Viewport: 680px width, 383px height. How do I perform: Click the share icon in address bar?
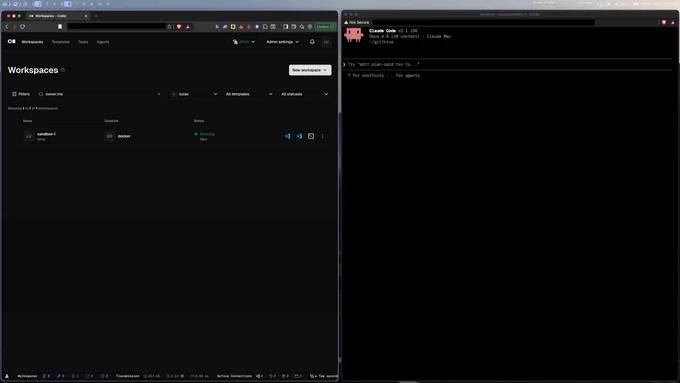(x=169, y=26)
